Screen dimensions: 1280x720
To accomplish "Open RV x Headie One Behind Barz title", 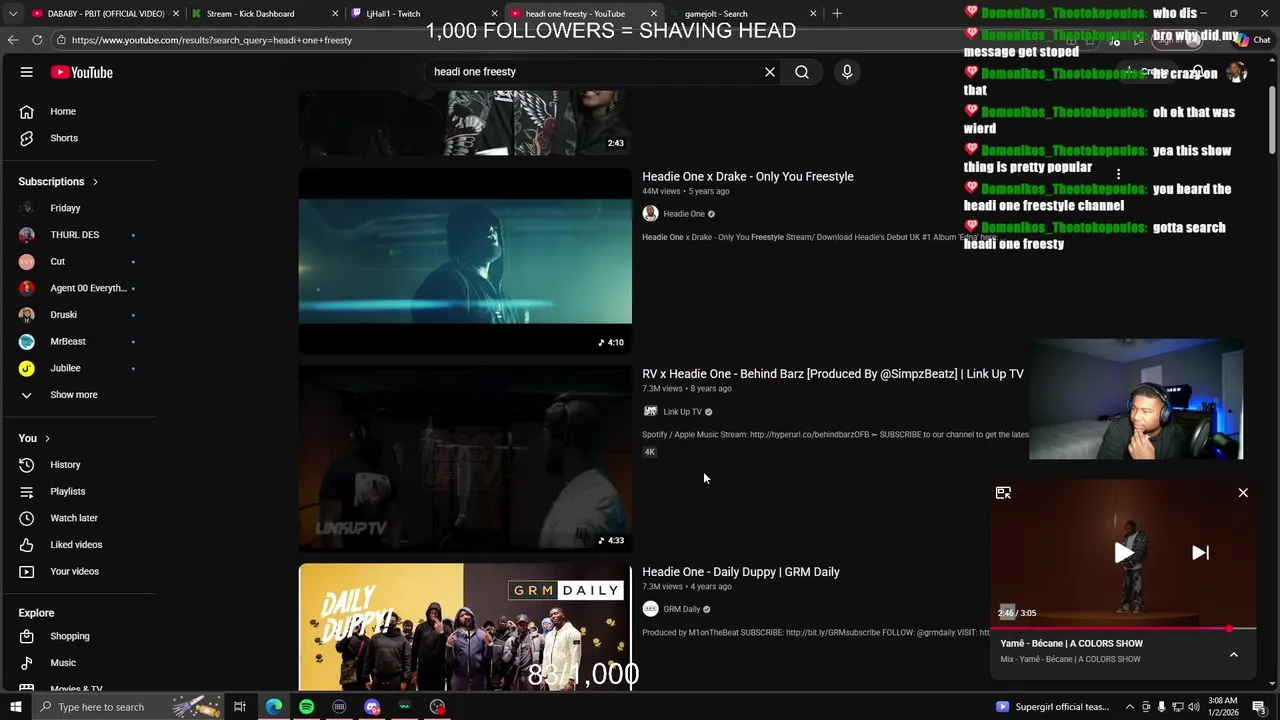I will tap(833, 374).
